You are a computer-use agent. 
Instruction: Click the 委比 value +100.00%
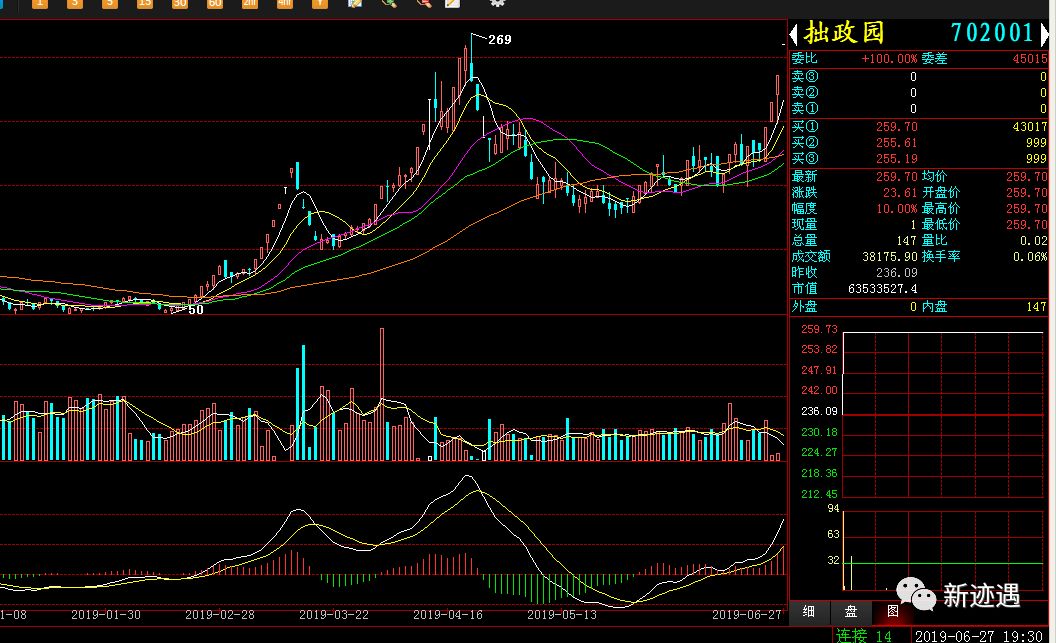889,59
